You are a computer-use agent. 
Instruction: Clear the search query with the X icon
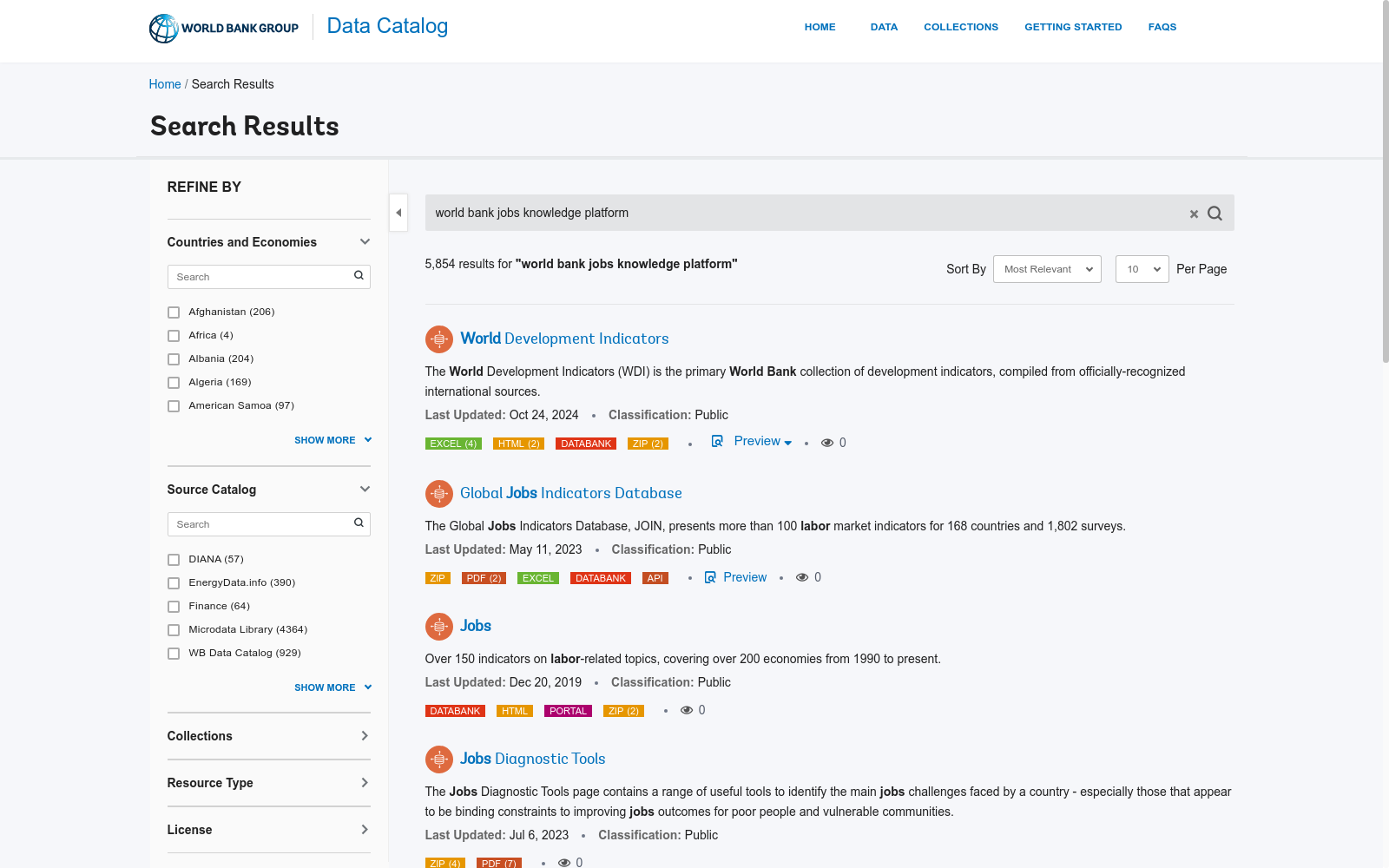tap(1194, 214)
